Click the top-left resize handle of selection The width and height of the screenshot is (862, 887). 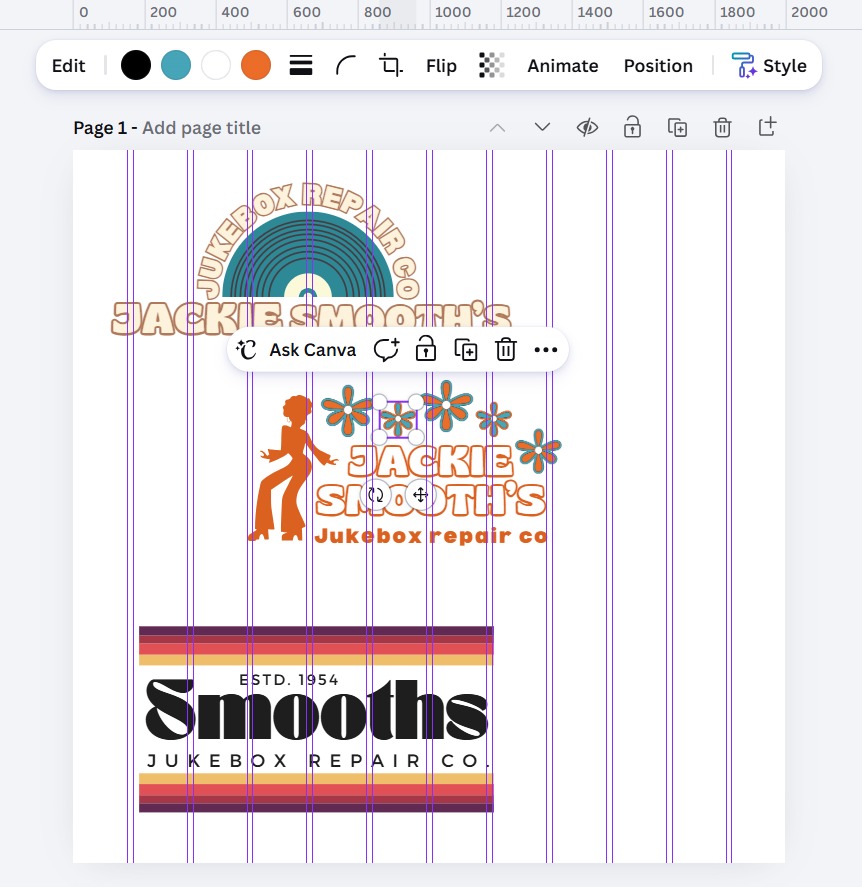click(380, 402)
